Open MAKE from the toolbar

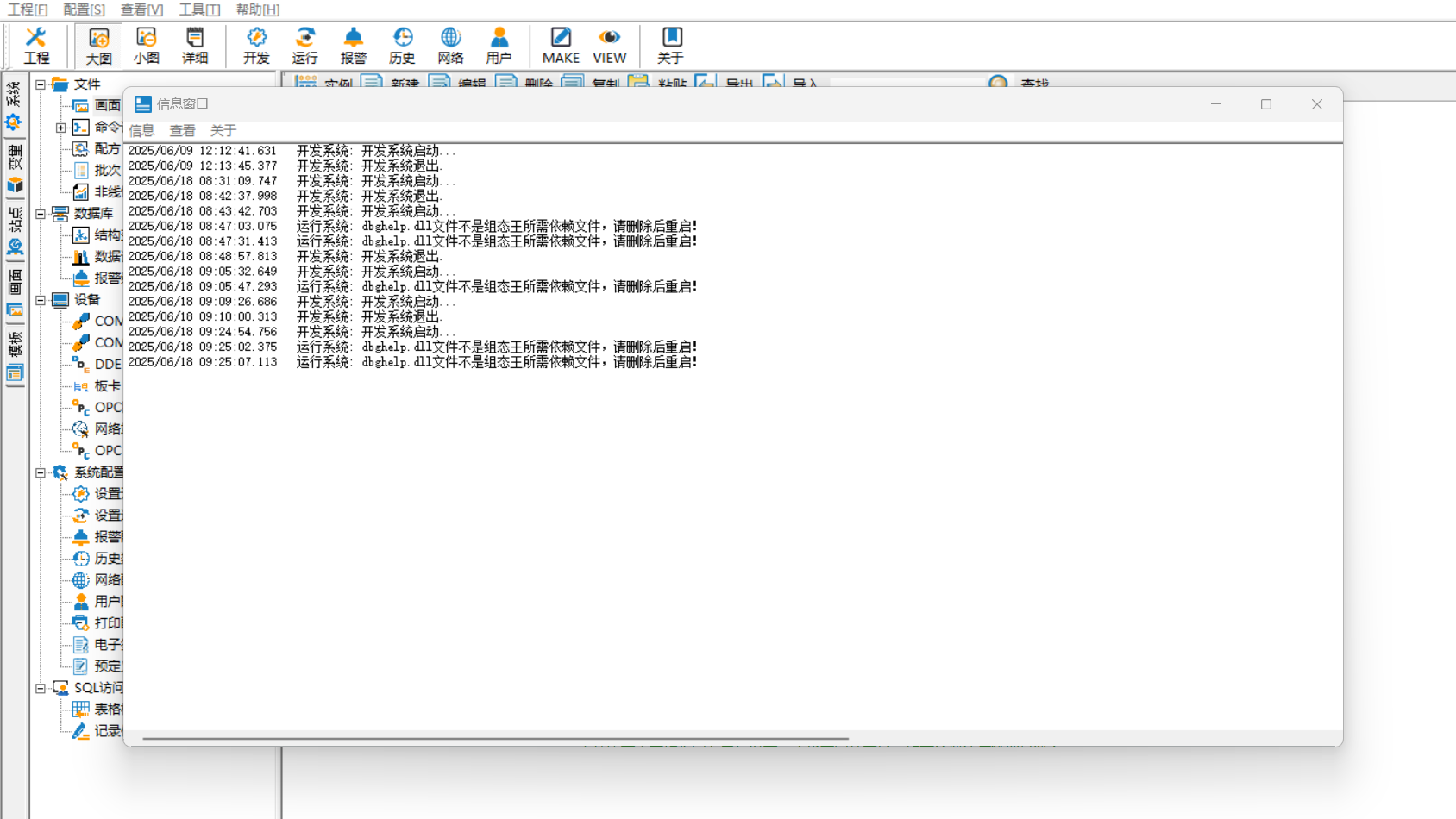561,46
